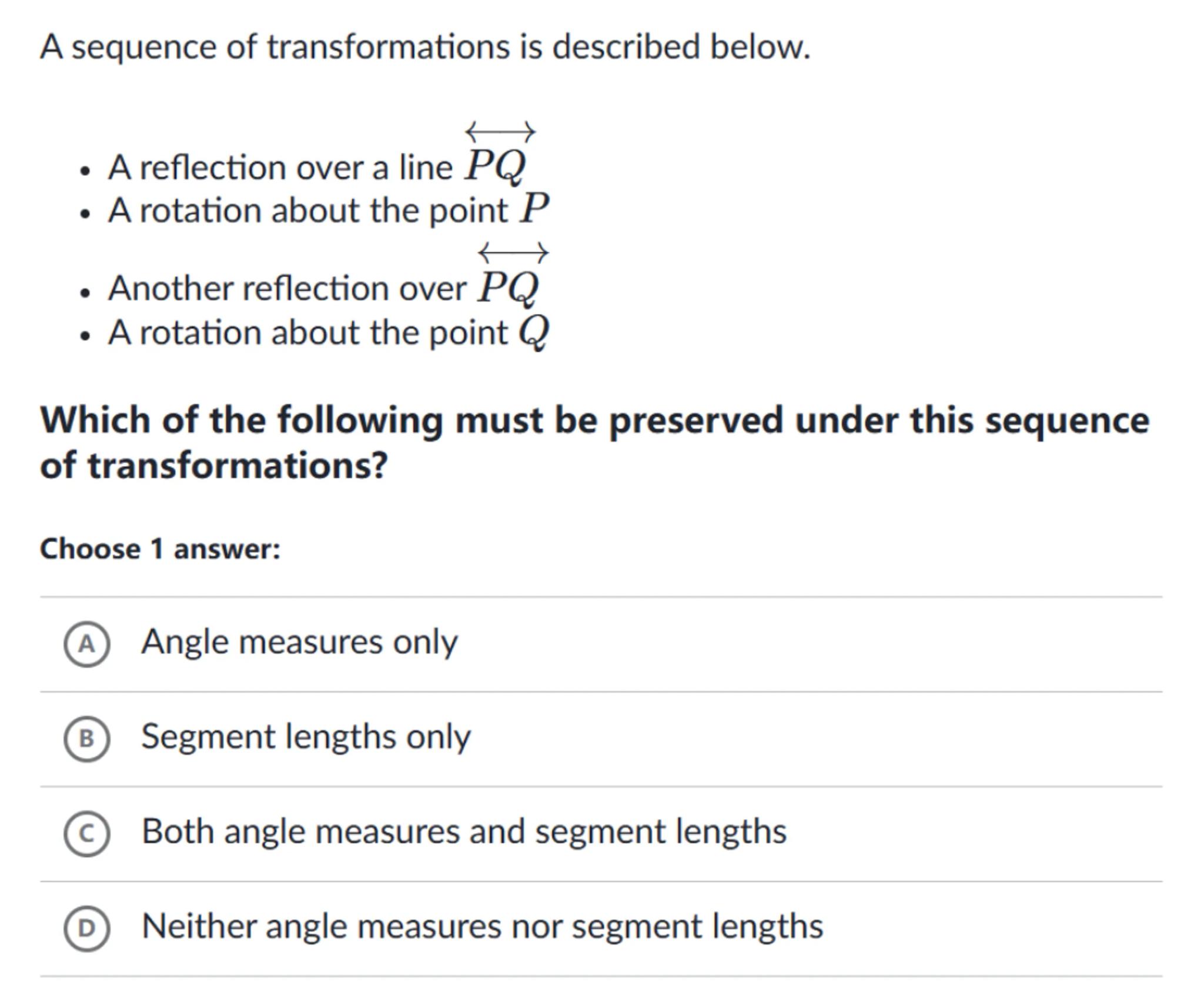
Task: Click the 'A reflection over a line' bullet text
Action: (280, 168)
